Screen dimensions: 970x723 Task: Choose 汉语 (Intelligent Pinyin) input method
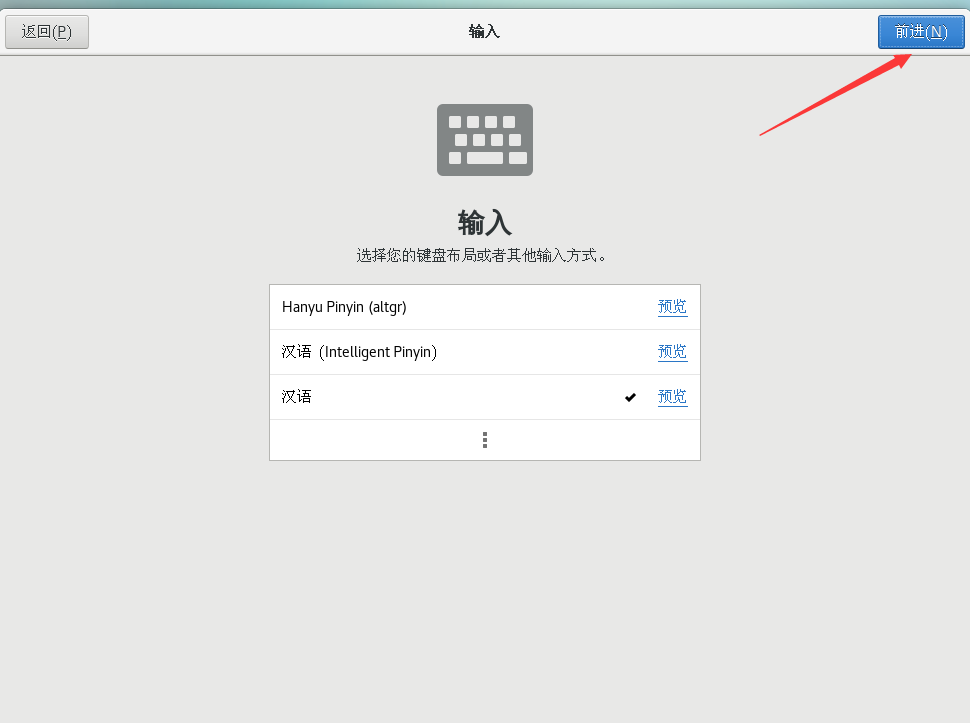484,352
